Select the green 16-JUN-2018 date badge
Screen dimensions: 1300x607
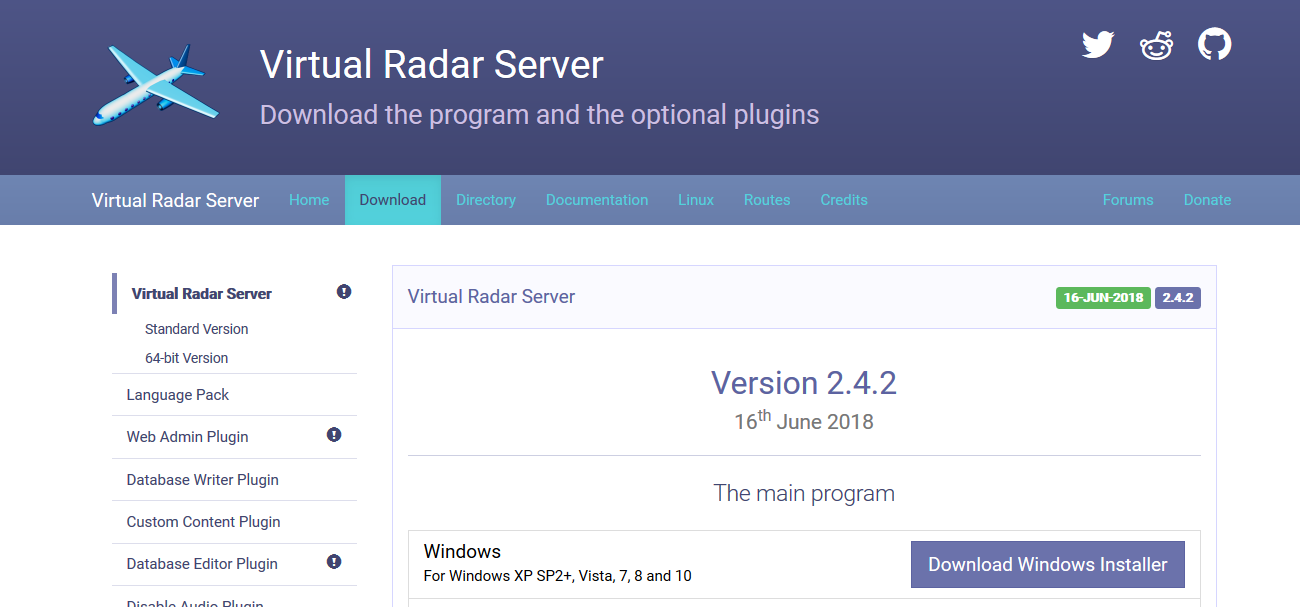[1103, 297]
